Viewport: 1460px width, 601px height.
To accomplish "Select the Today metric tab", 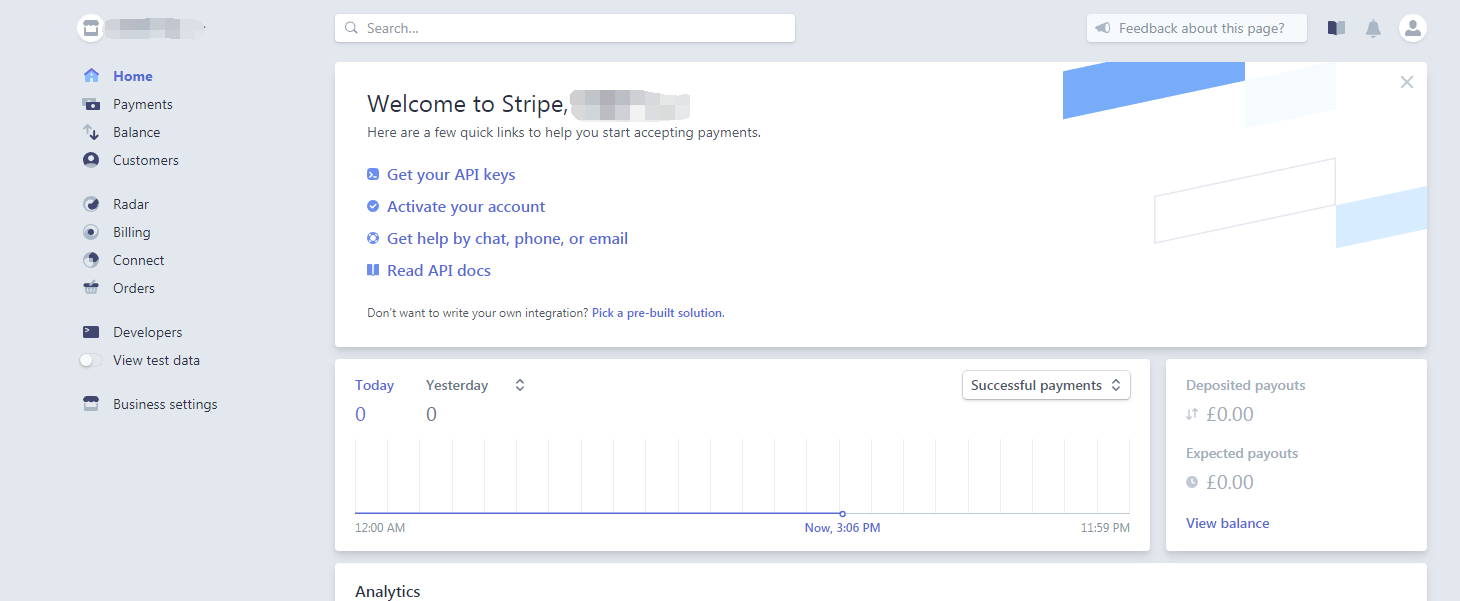I will (x=375, y=385).
